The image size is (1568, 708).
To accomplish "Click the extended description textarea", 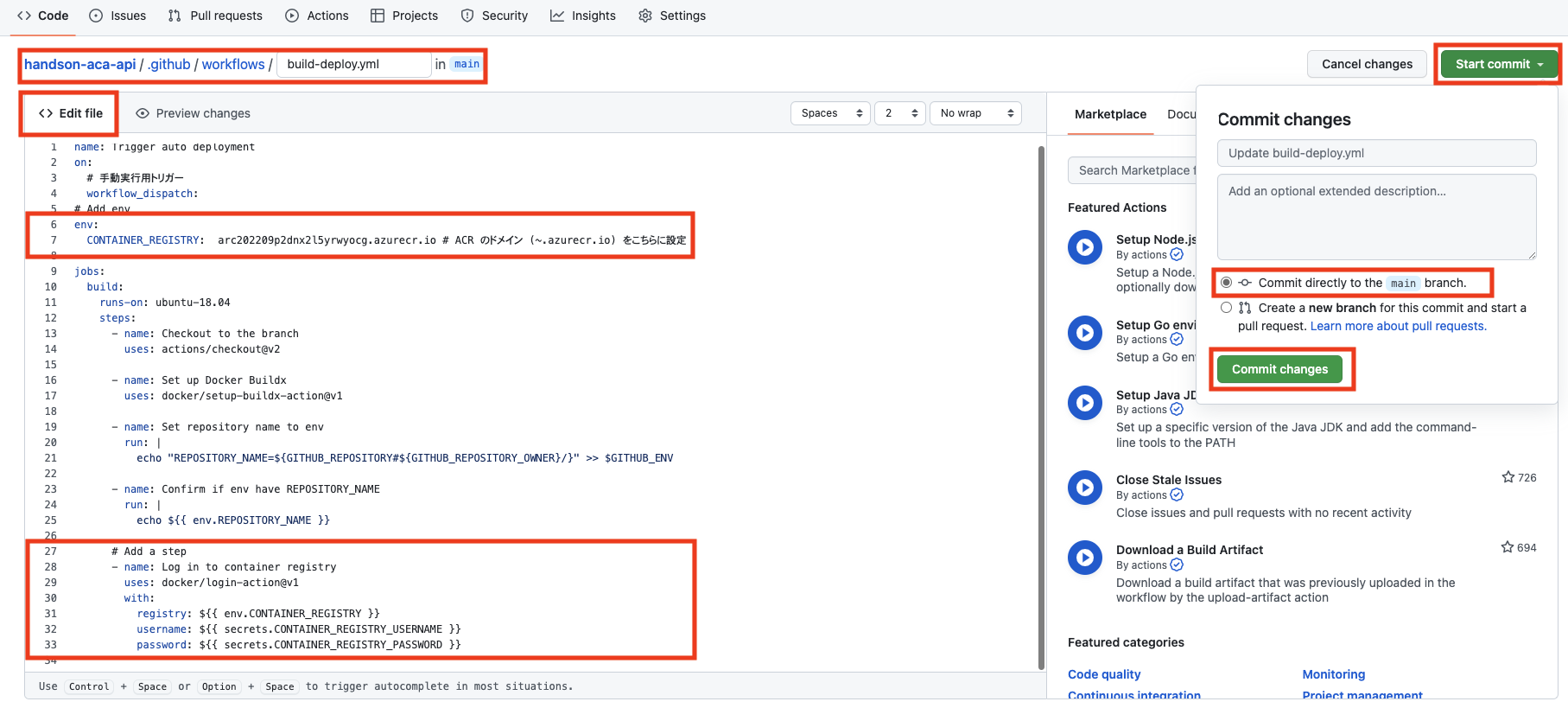I will click(x=1376, y=217).
